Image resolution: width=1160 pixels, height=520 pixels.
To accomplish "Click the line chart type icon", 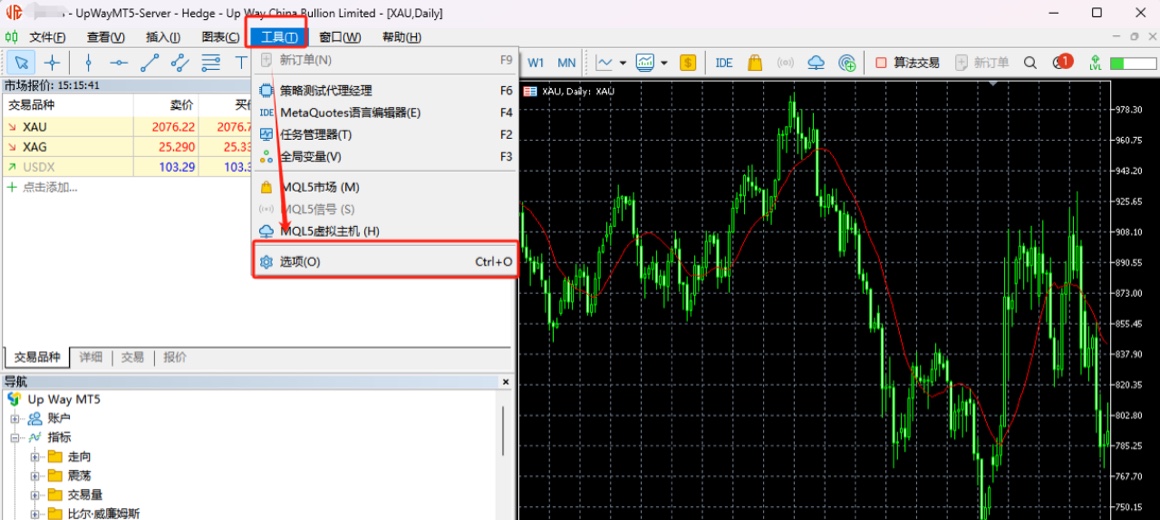I will coord(604,63).
